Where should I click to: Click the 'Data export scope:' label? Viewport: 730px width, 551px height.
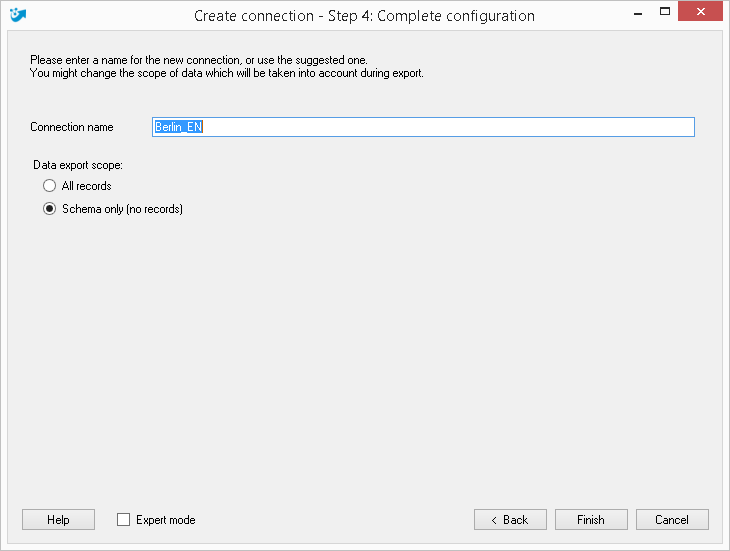click(x=78, y=165)
